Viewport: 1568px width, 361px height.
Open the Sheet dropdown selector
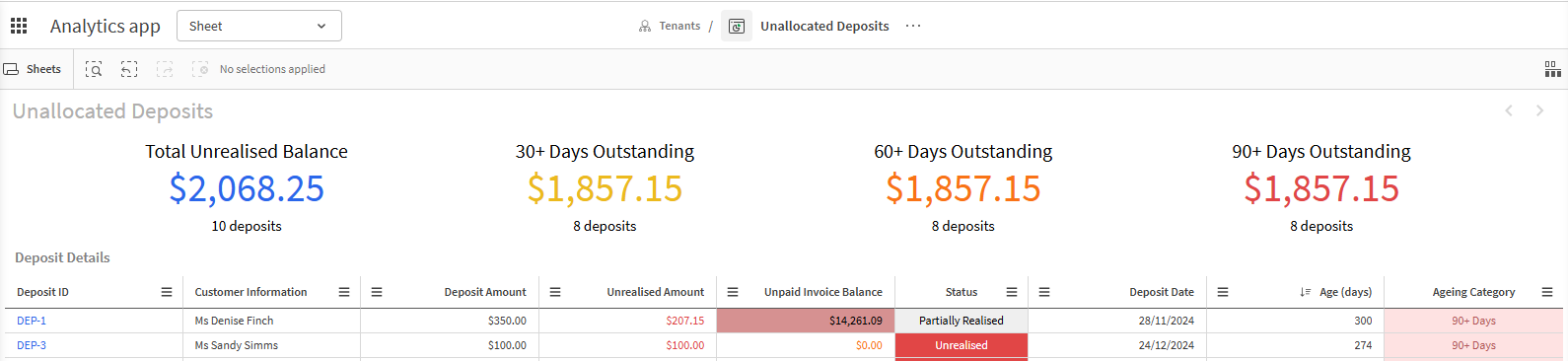pos(259,26)
